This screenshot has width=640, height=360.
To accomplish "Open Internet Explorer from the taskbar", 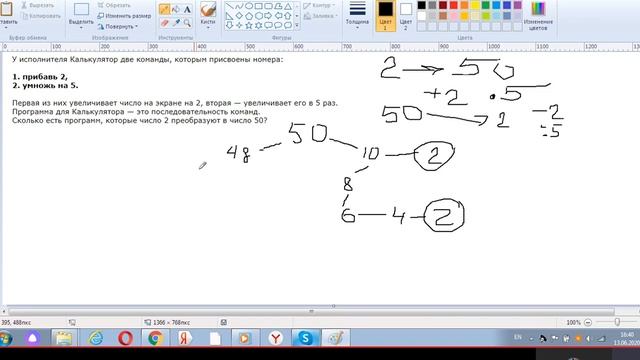I will point(95,338).
